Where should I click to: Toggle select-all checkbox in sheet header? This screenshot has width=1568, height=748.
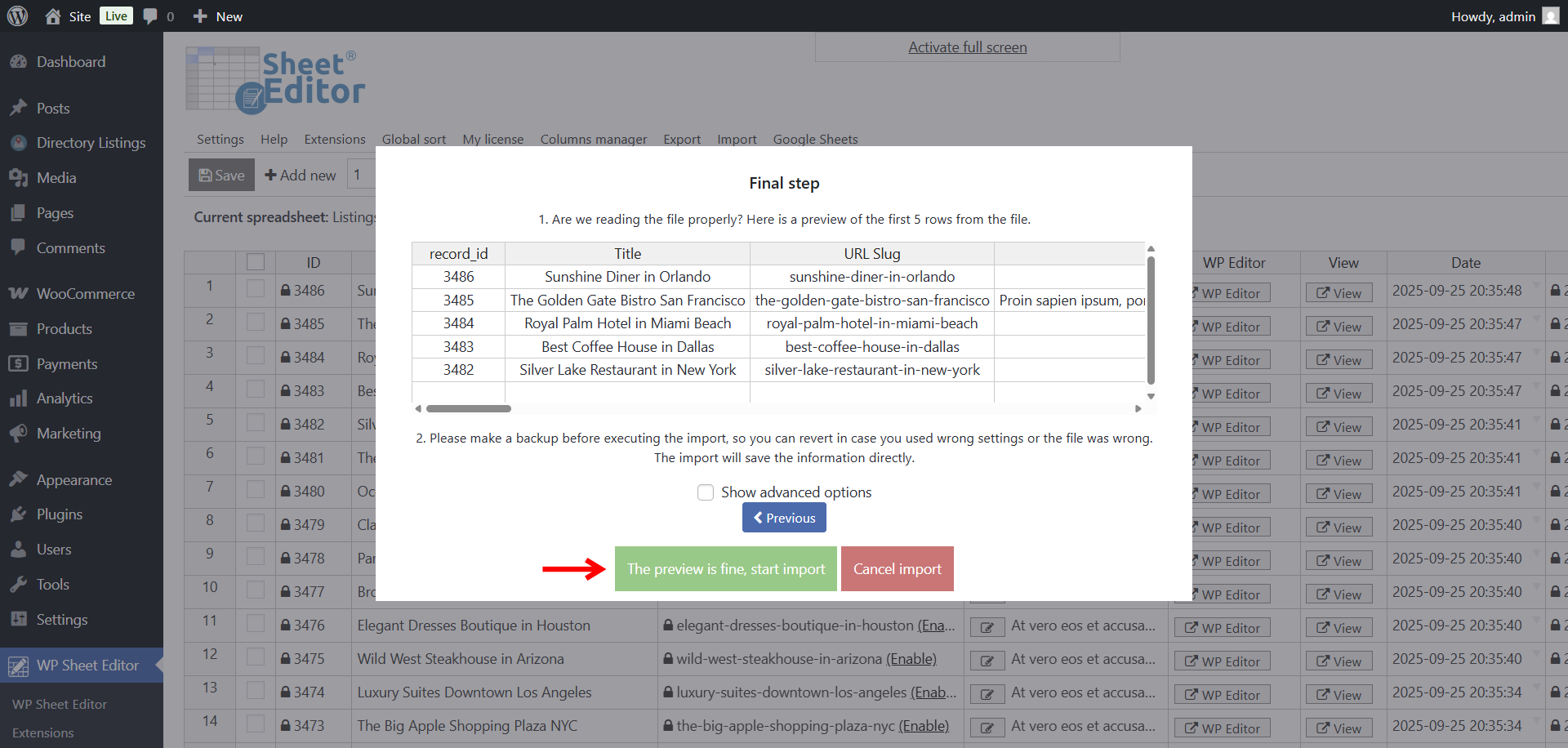(x=256, y=262)
